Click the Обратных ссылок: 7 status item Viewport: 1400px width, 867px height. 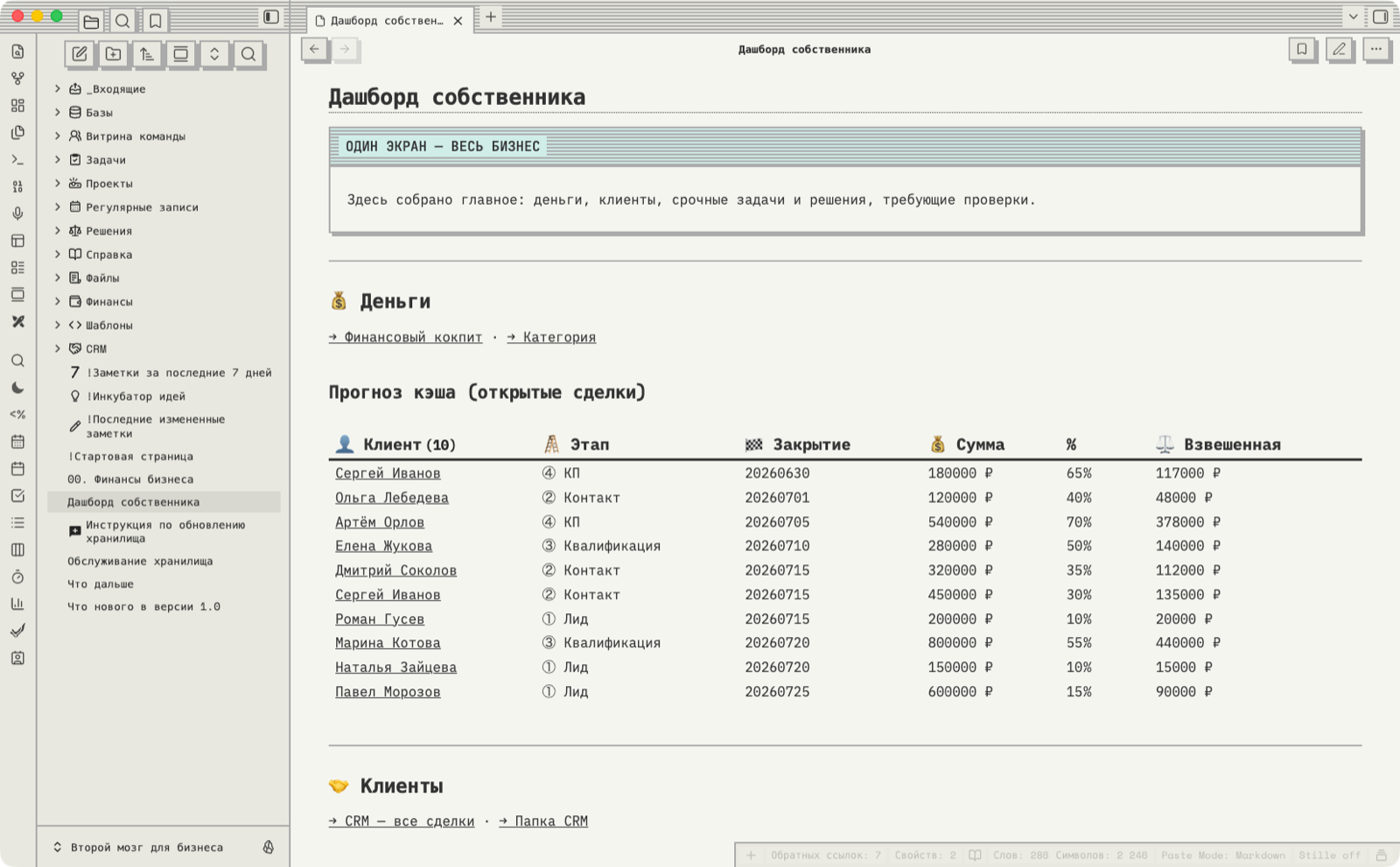[x=826, y=856]
